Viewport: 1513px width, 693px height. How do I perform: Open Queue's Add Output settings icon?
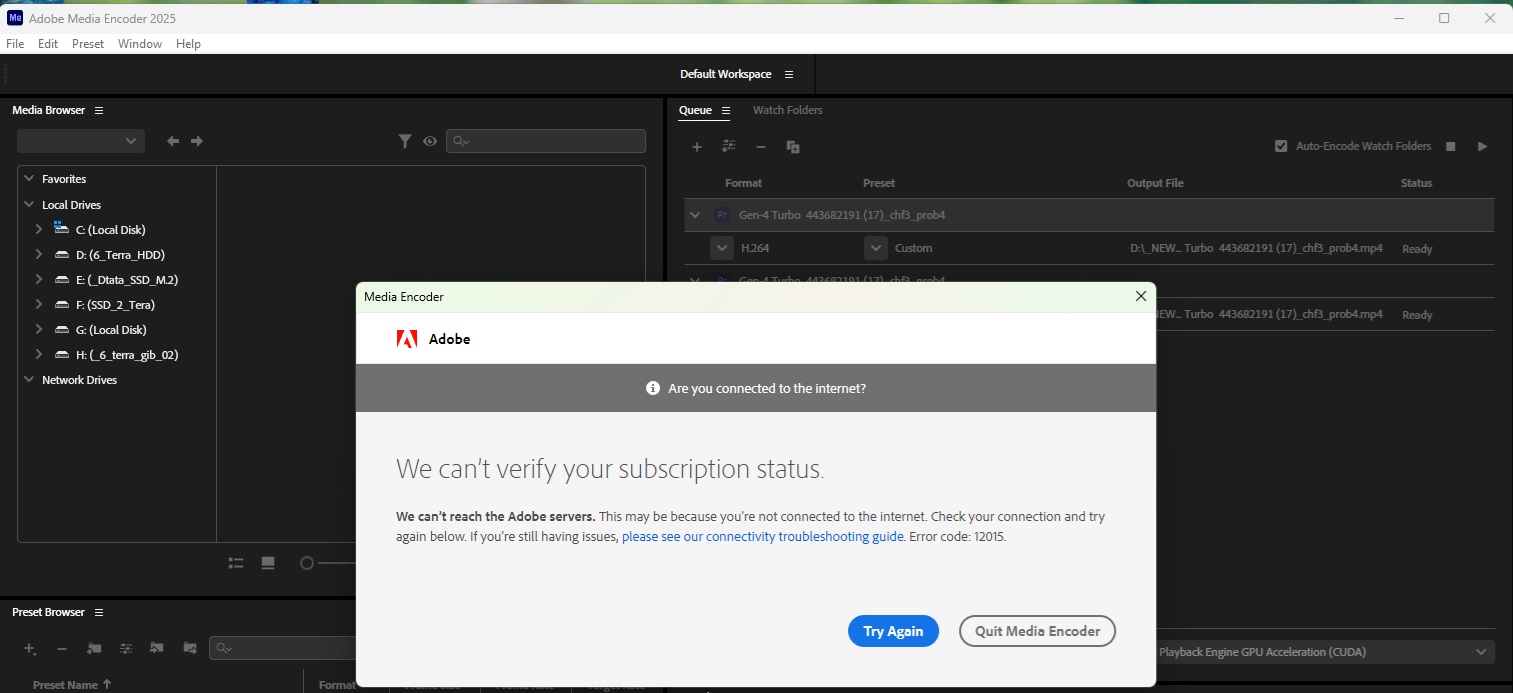click(x=729, y=146)
